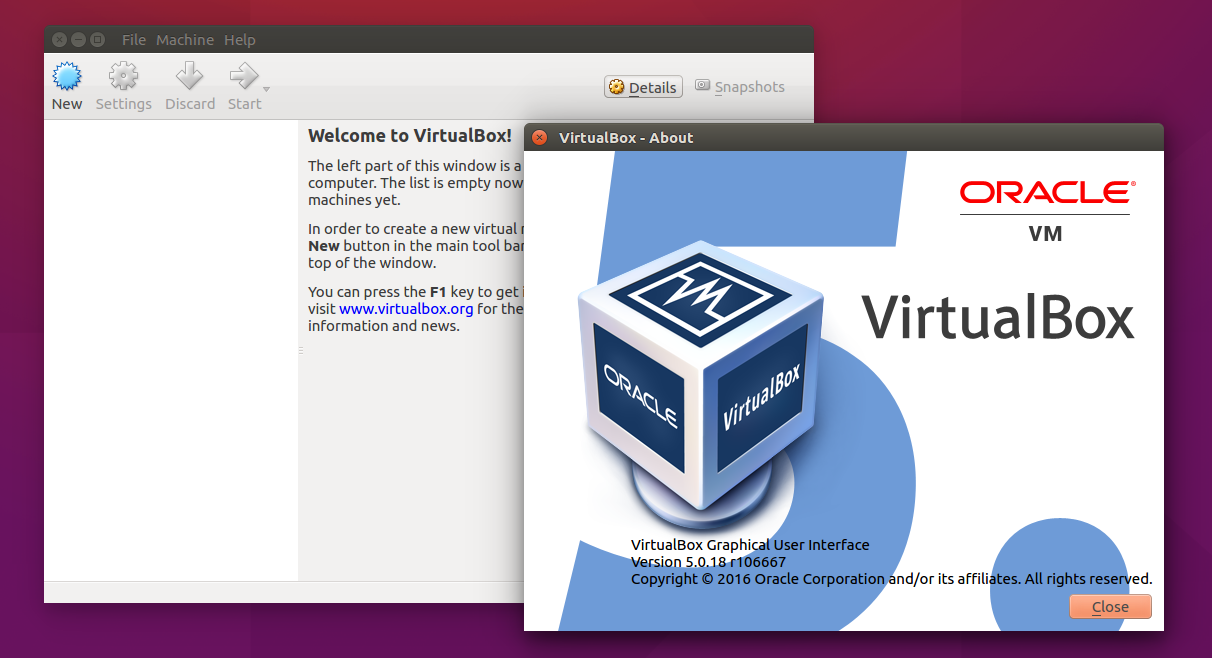This screenshot has width=1212, height=658.
Task: Open the Machine menu
Action: [185, 40]
